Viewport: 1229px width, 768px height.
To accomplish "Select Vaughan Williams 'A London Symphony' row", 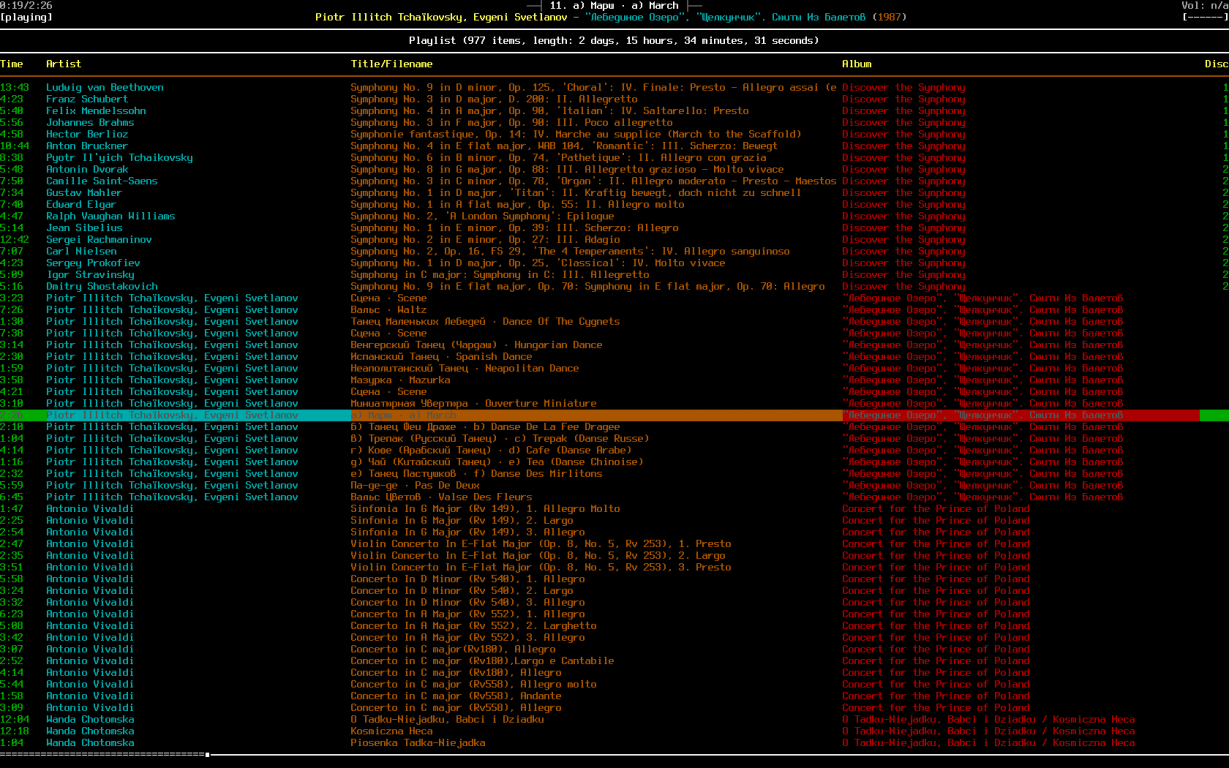I will [x=614, y=216].
